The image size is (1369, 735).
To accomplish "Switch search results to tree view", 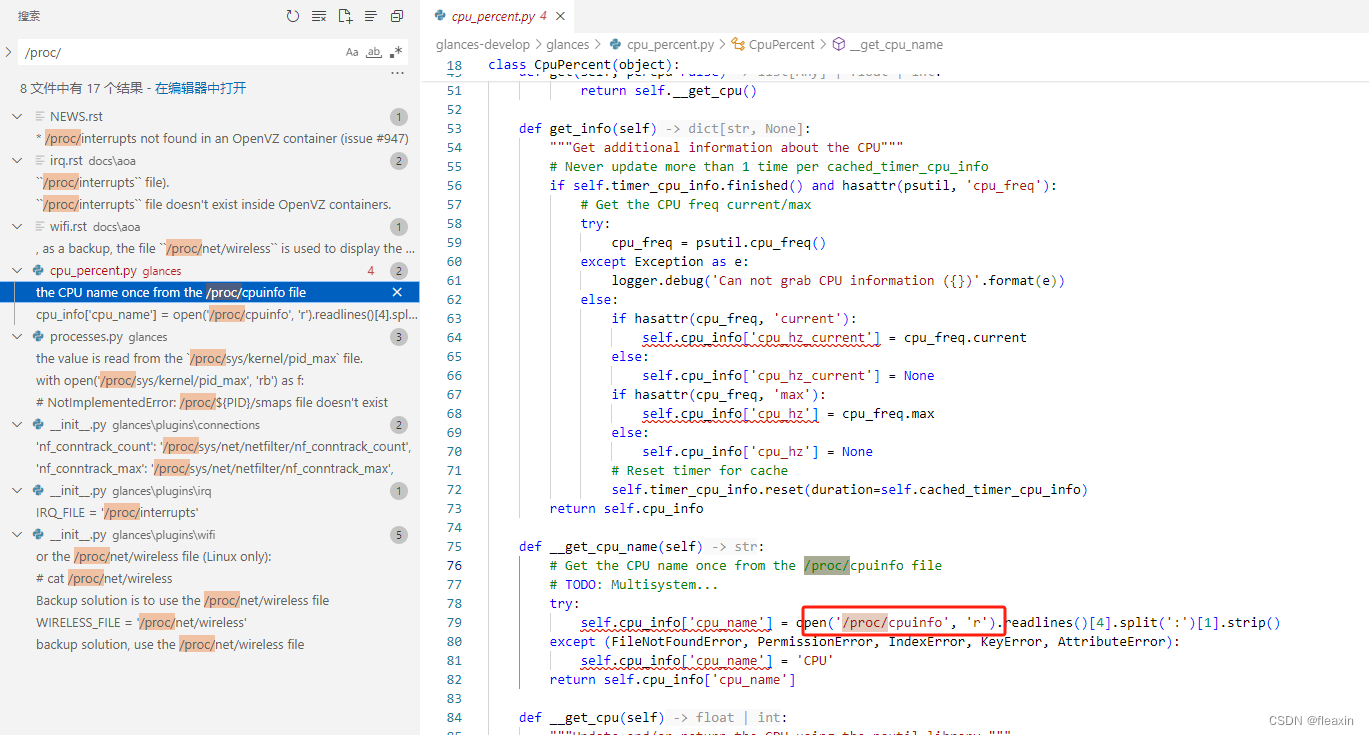I will [x=370, y=15].
